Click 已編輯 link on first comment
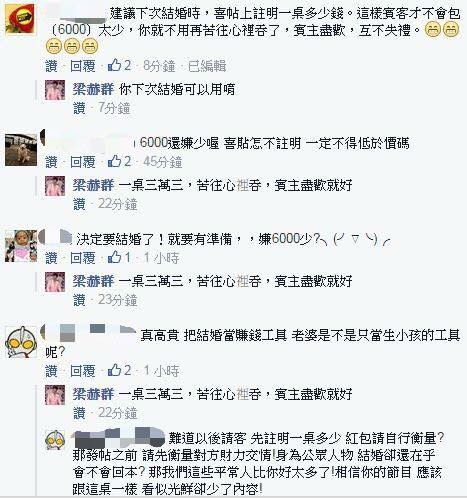Screen dimensions: 467x498 [207, 66]
